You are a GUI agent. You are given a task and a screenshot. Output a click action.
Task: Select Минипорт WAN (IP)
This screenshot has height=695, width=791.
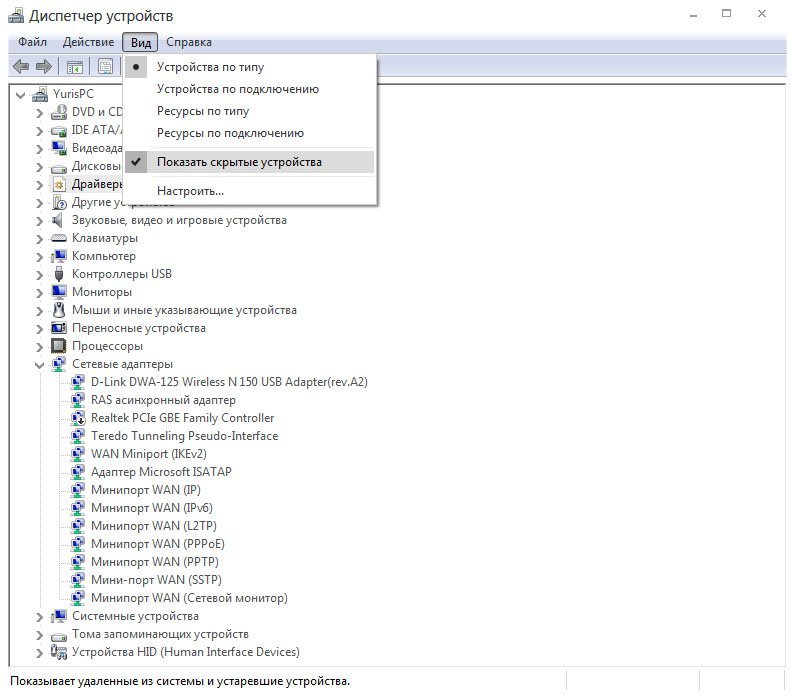(145, 490)
